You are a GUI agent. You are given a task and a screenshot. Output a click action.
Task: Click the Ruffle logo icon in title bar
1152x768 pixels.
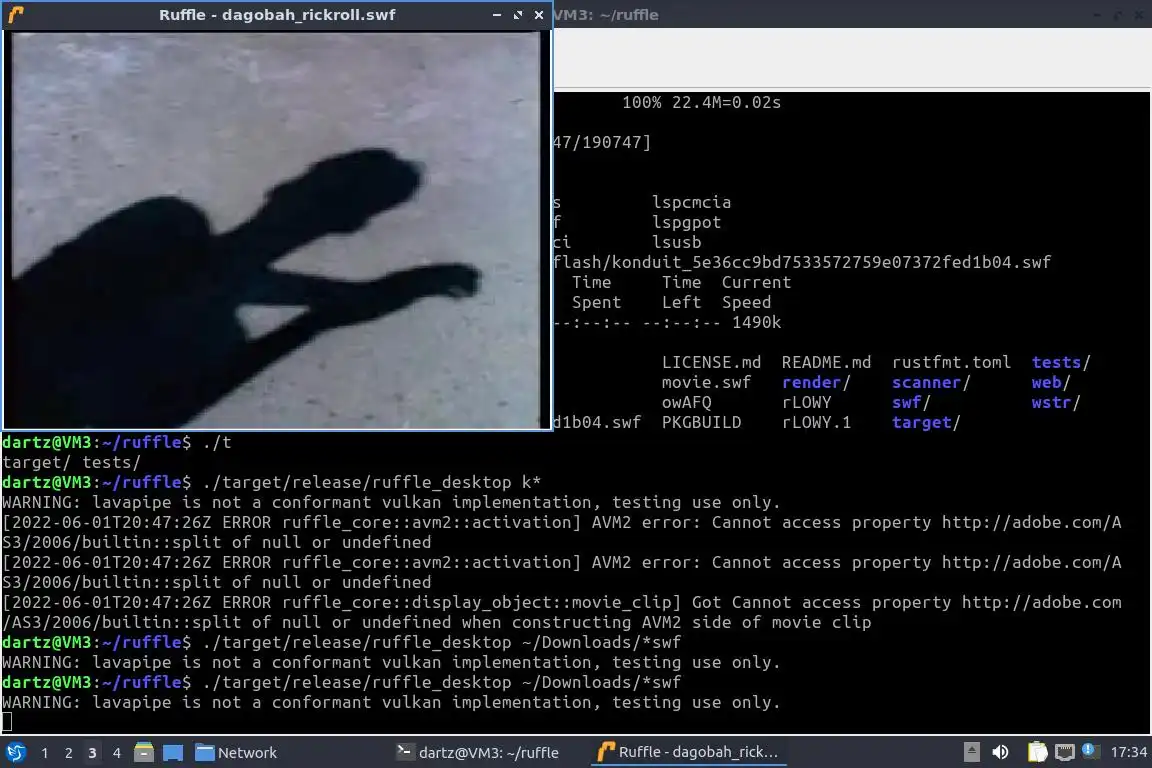[16, 15]
